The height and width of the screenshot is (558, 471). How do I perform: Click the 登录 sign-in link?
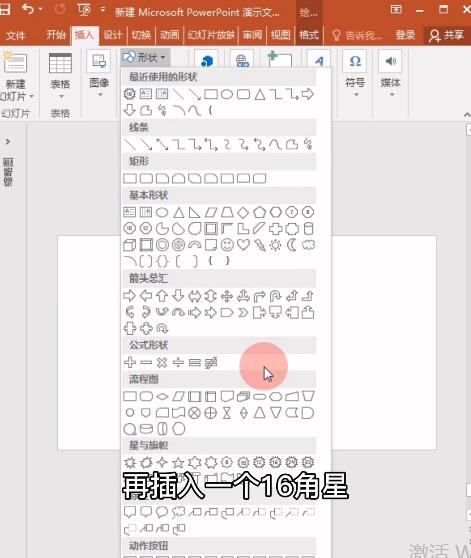click(405, 35)
